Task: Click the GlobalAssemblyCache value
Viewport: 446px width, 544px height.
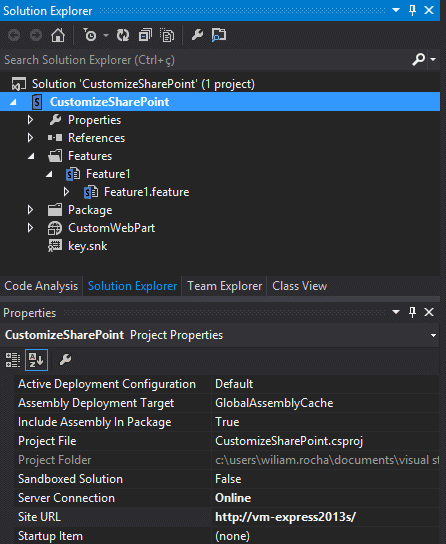Action: [x=274, y=403]
